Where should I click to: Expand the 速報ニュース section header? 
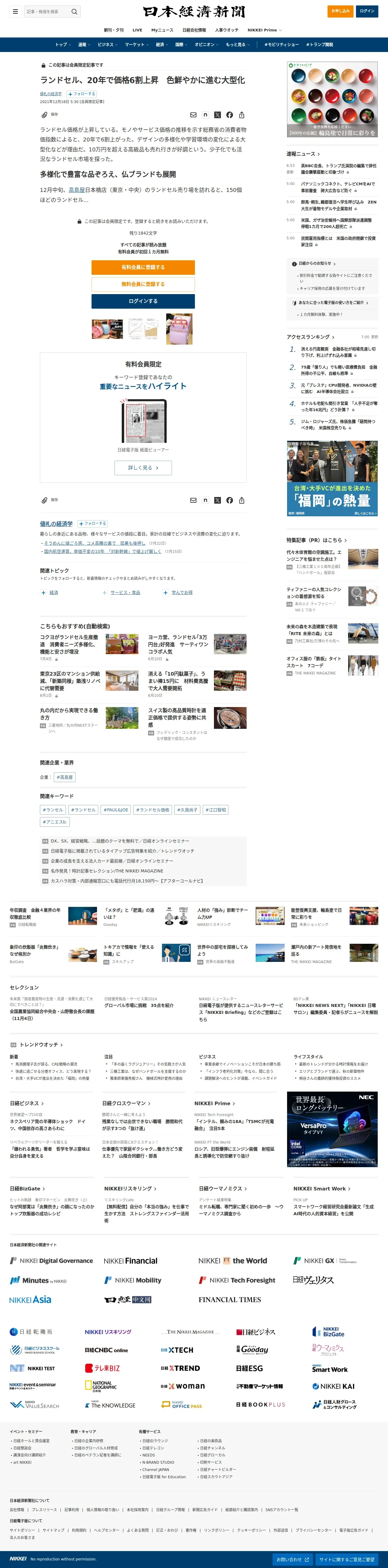coord(303,154)
